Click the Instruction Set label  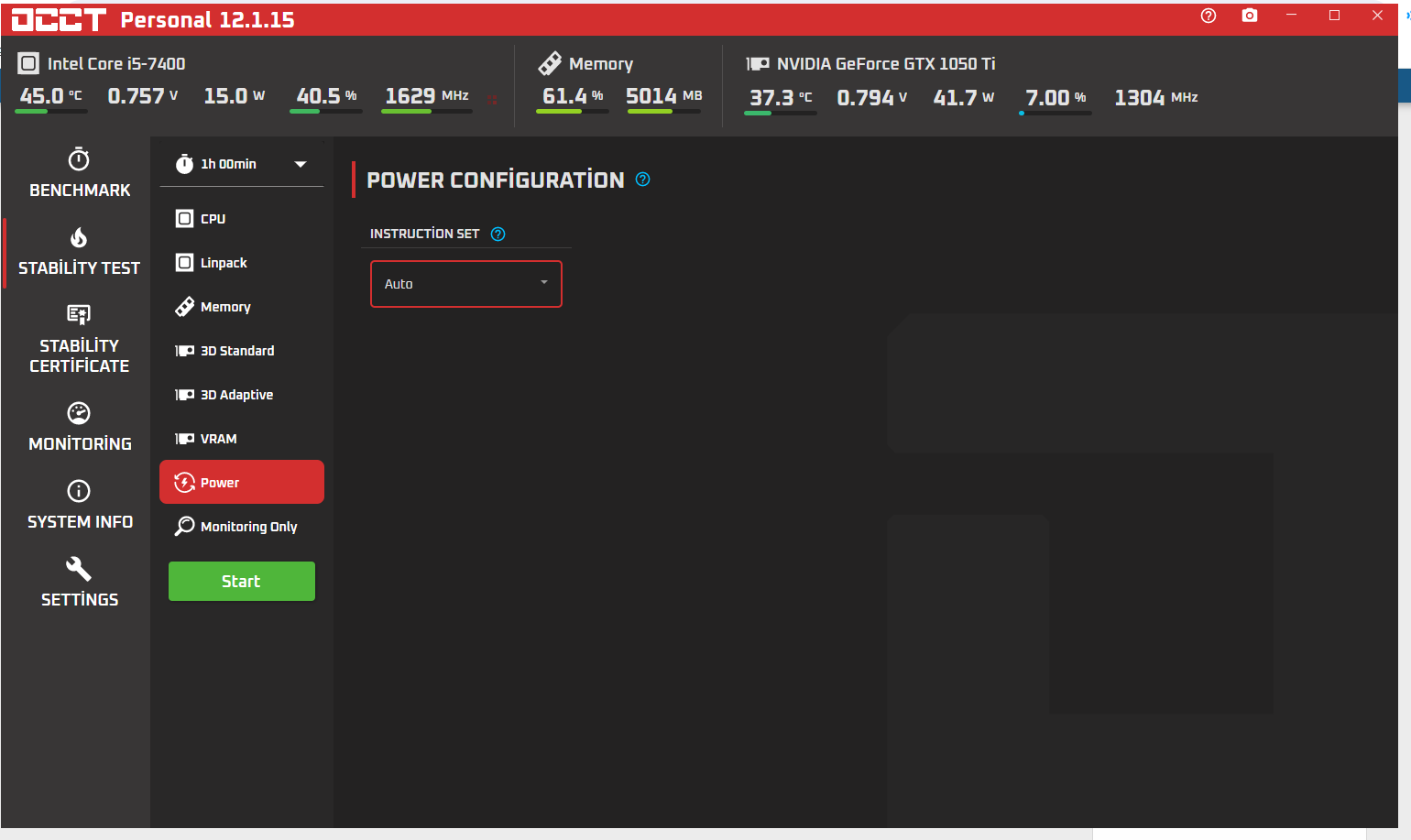point(425,234)
